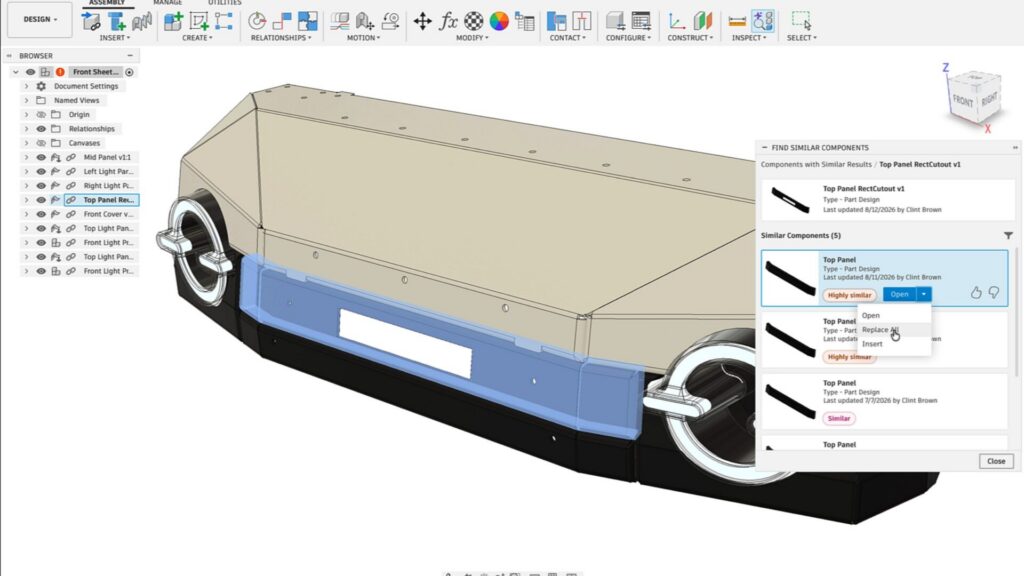Click the Close button in Find Similar panel

[x=996, y=461]
